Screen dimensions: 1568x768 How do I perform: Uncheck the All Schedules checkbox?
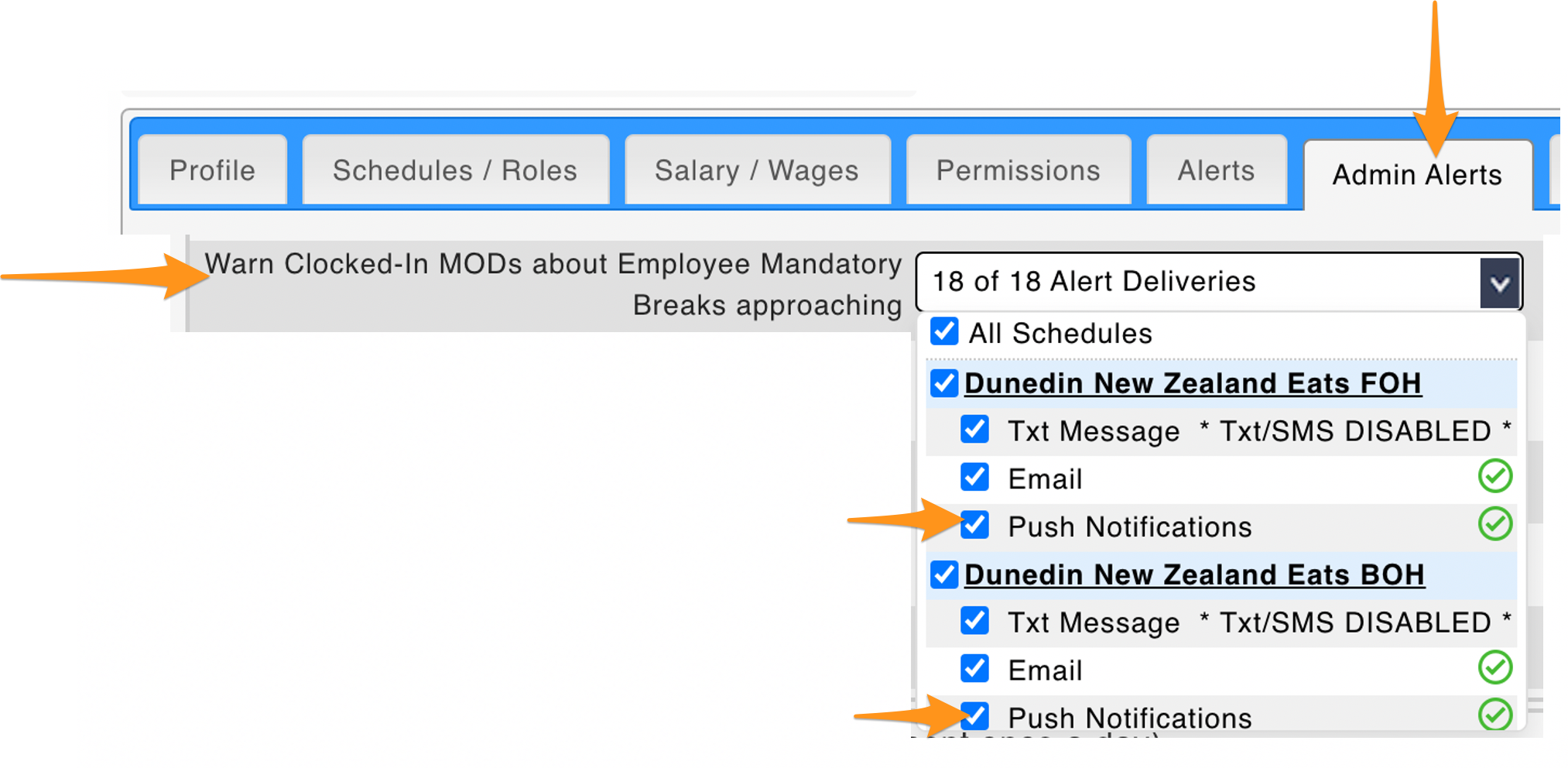pos(944,331)
